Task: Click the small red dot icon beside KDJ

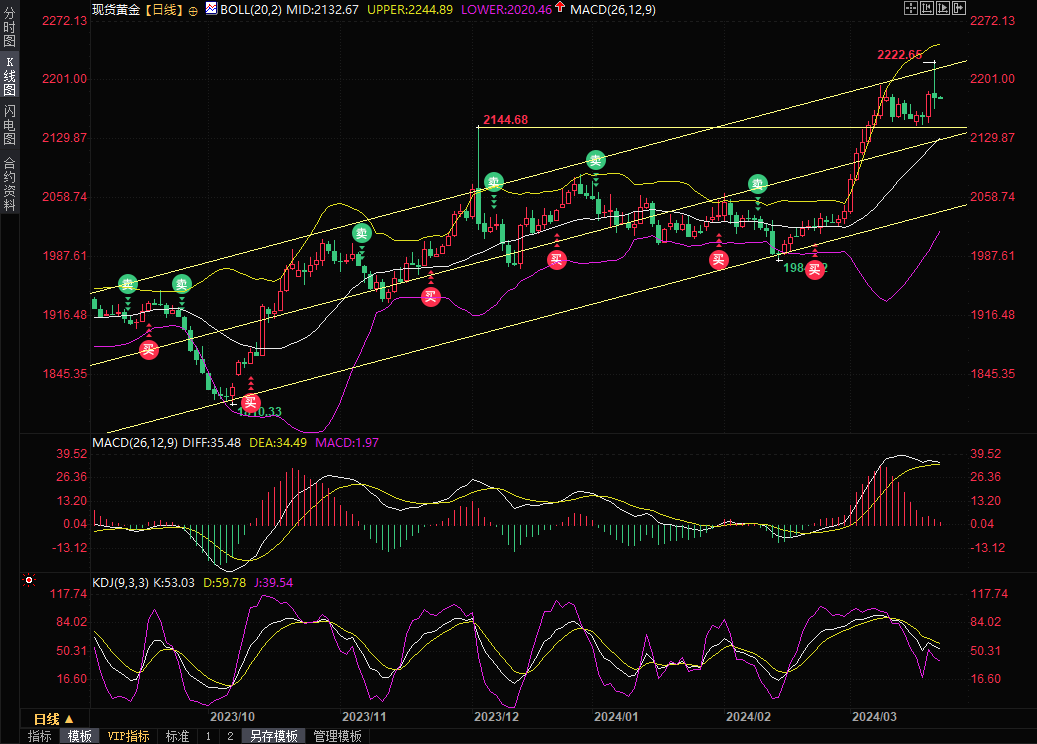Action: pyautogui.click(x=28, y=580)
